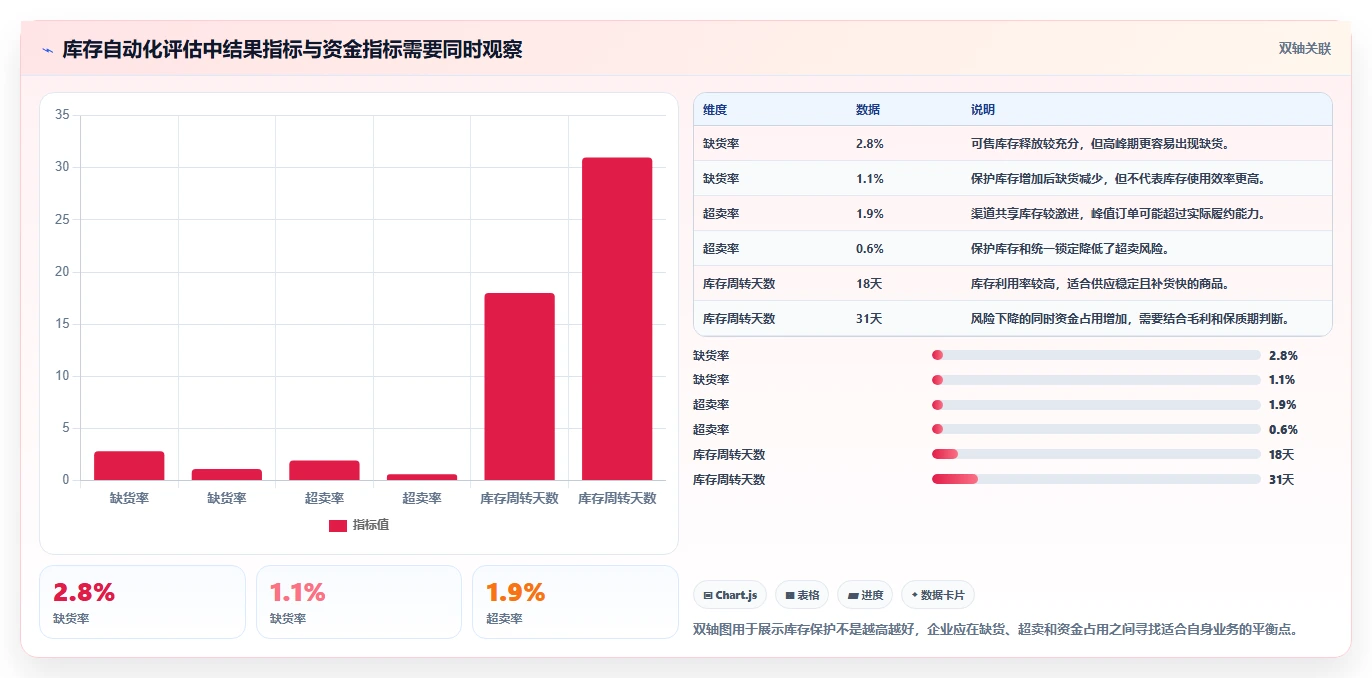Toggle the 指标值 legend swatch in the chart
The image size is (1372, 678).
(x=338, y=525)
